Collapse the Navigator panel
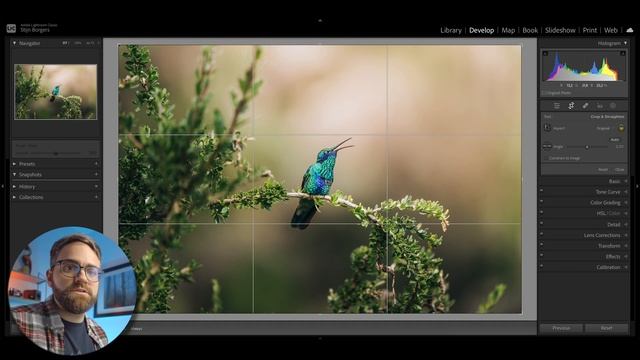This screenshot has height=360, width=640. pyautogui.click(x=14, y=43)
